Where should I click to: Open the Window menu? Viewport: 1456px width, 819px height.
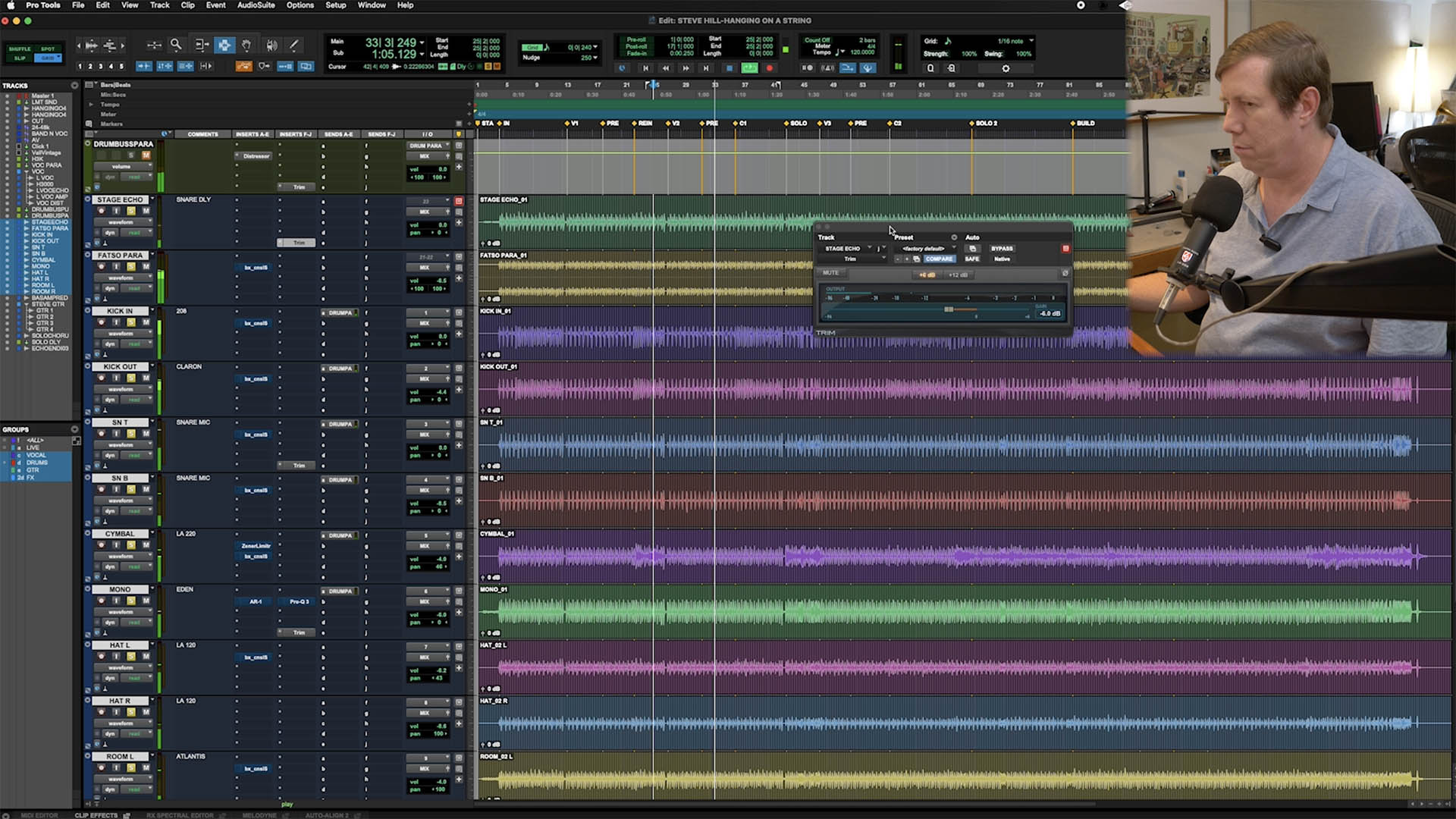tap(372, 5)
